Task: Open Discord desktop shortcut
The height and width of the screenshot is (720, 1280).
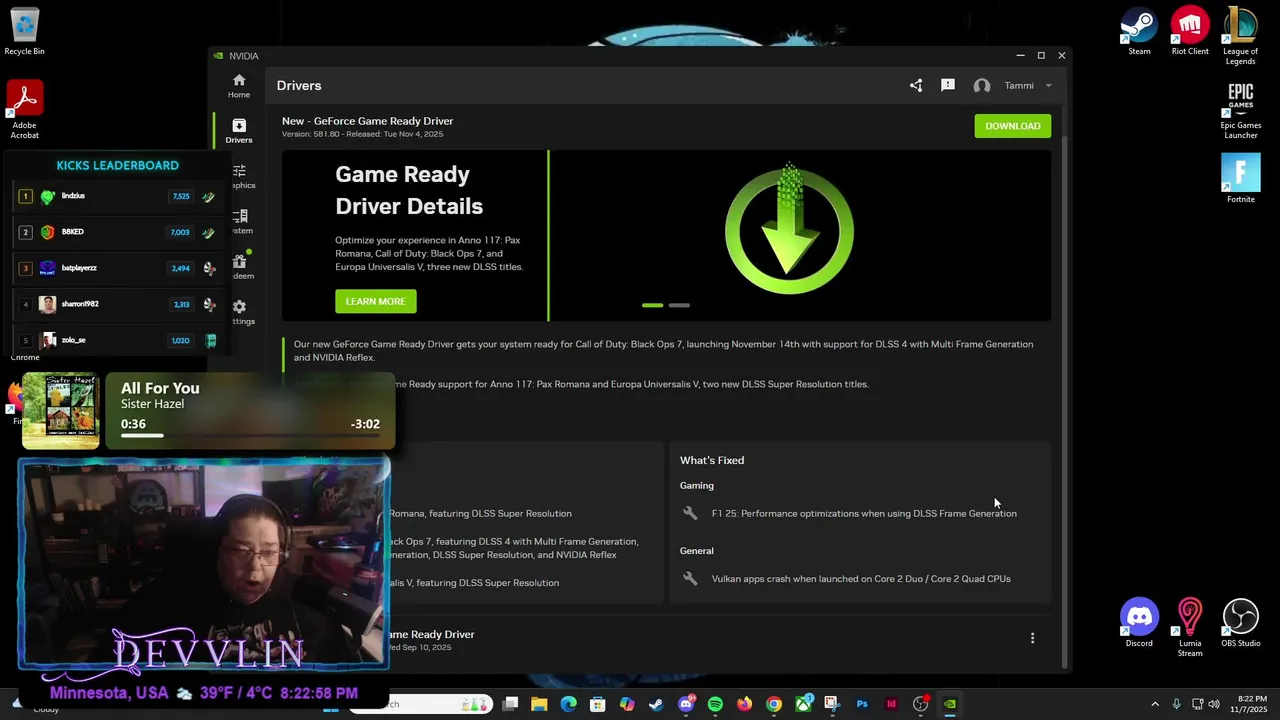Action: tap(1139, 622)
